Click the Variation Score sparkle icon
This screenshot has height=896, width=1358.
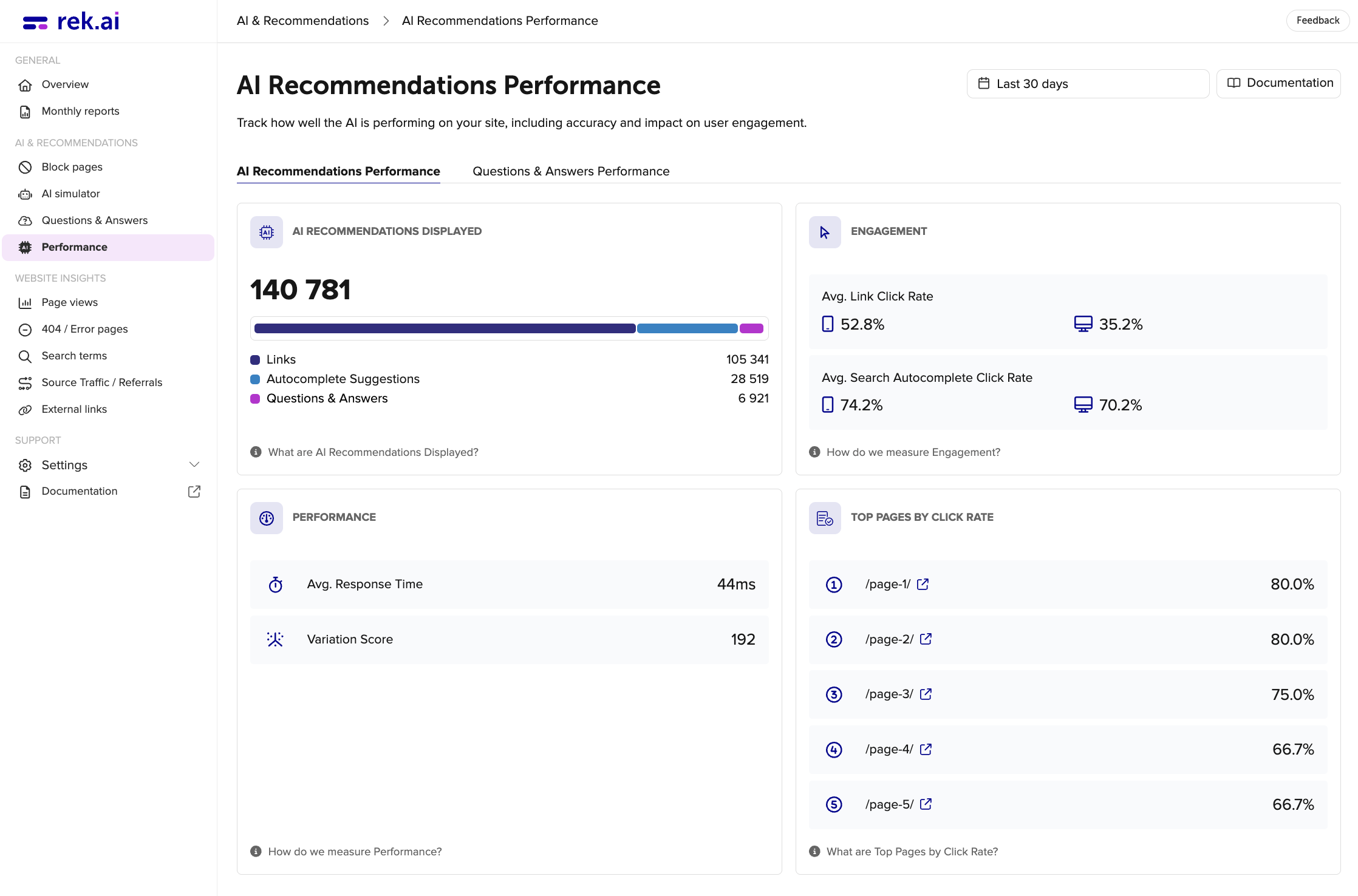[275, 639]
